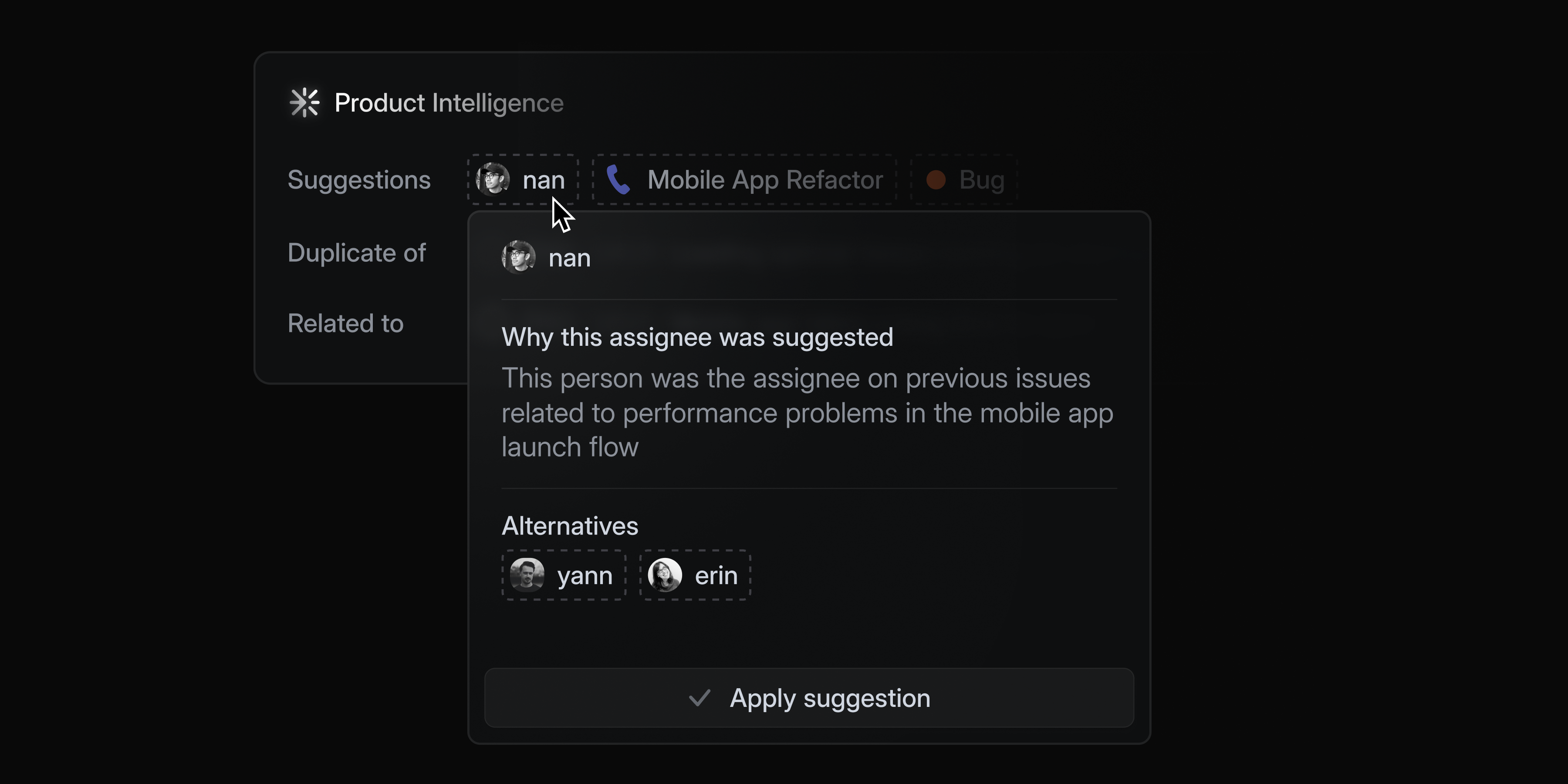Screen dimensions: 1568x784
Task: Expand the Related to section
Action: point(345,323)
